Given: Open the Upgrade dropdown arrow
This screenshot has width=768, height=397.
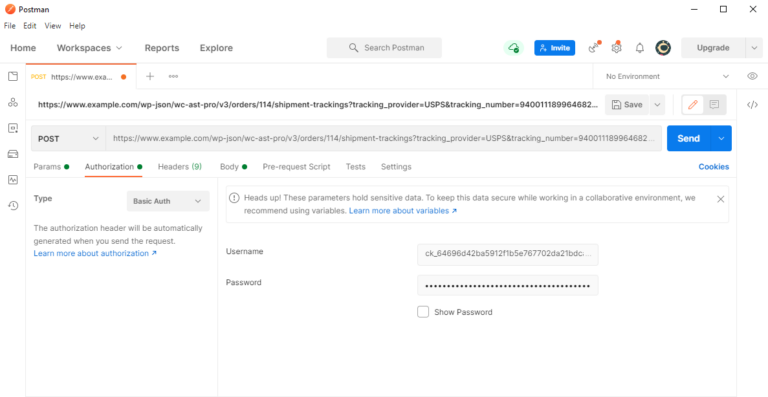Looking at the screenshot, I should 753,48.
